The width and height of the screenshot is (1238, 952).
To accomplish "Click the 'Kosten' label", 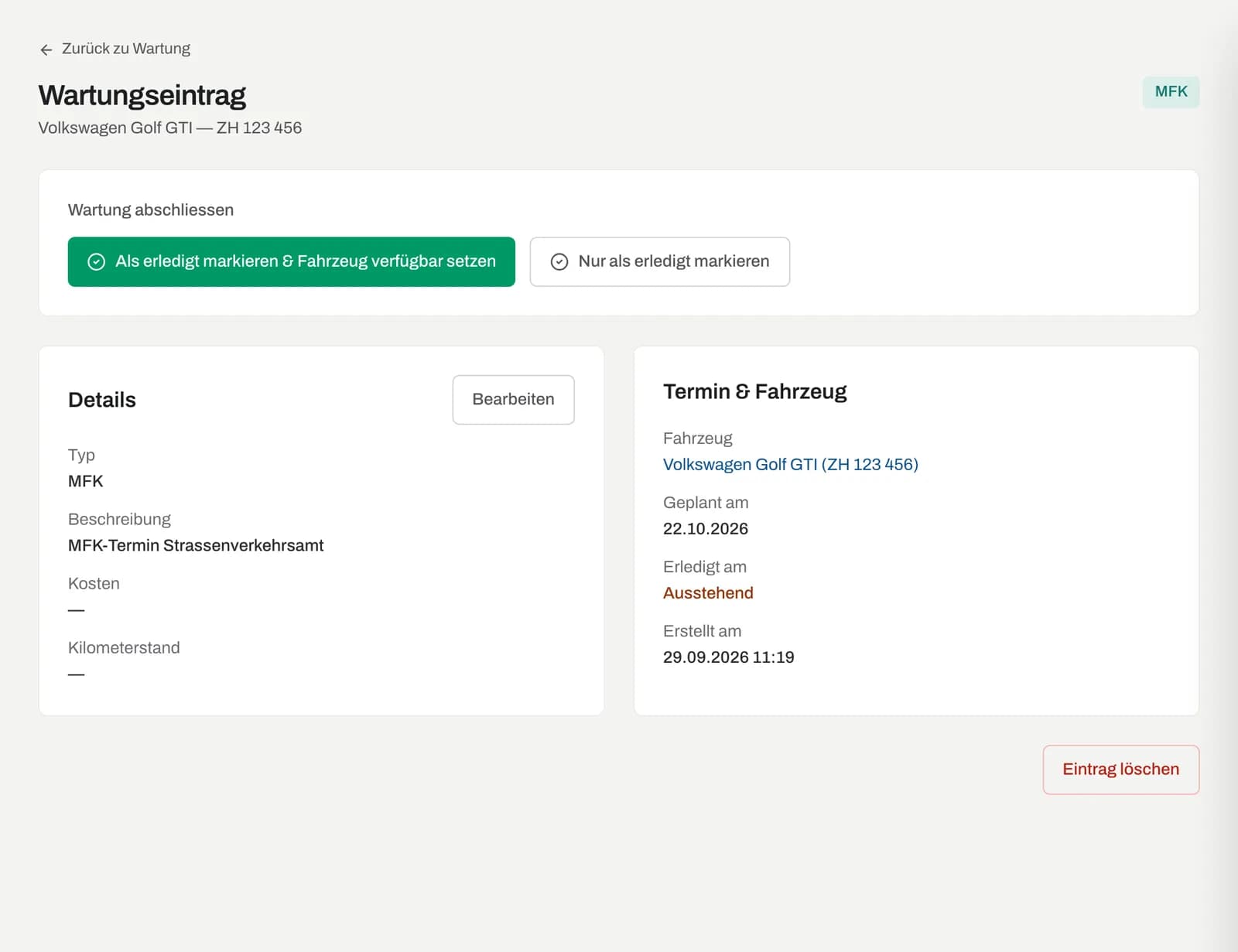I will click(94, 583).
